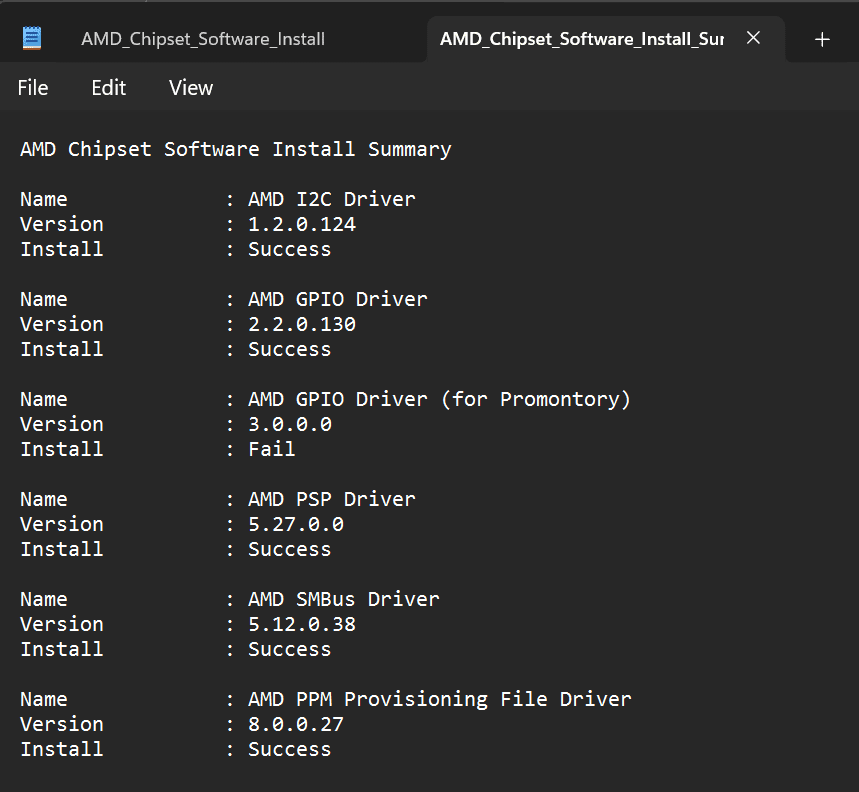
Task: Click Success under AMD SMBus Driver
Action: click(289, 649)
